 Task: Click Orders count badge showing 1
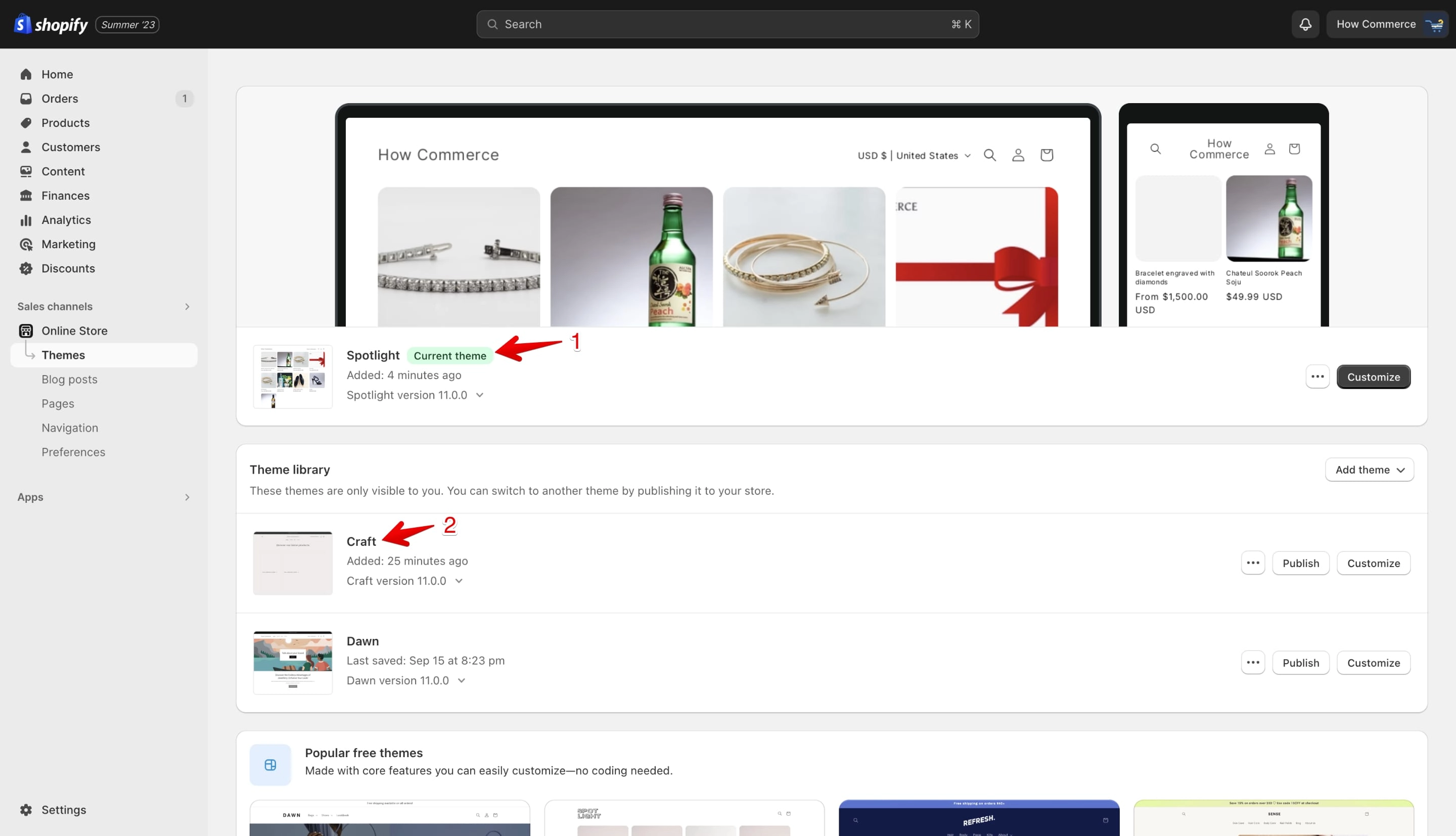click(x=185, y=98)
